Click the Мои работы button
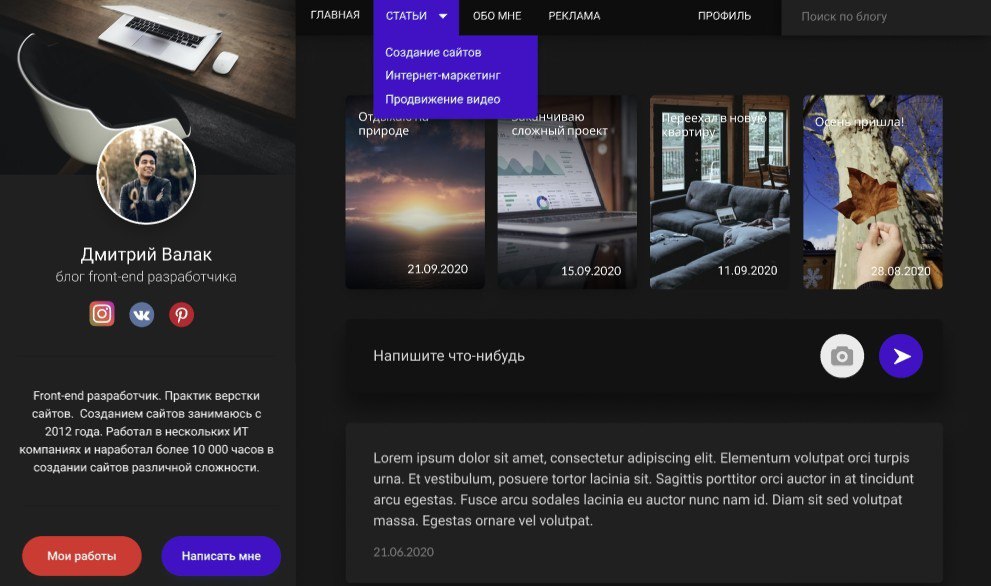This screenshot has height=586, width=991. [82, 556]
